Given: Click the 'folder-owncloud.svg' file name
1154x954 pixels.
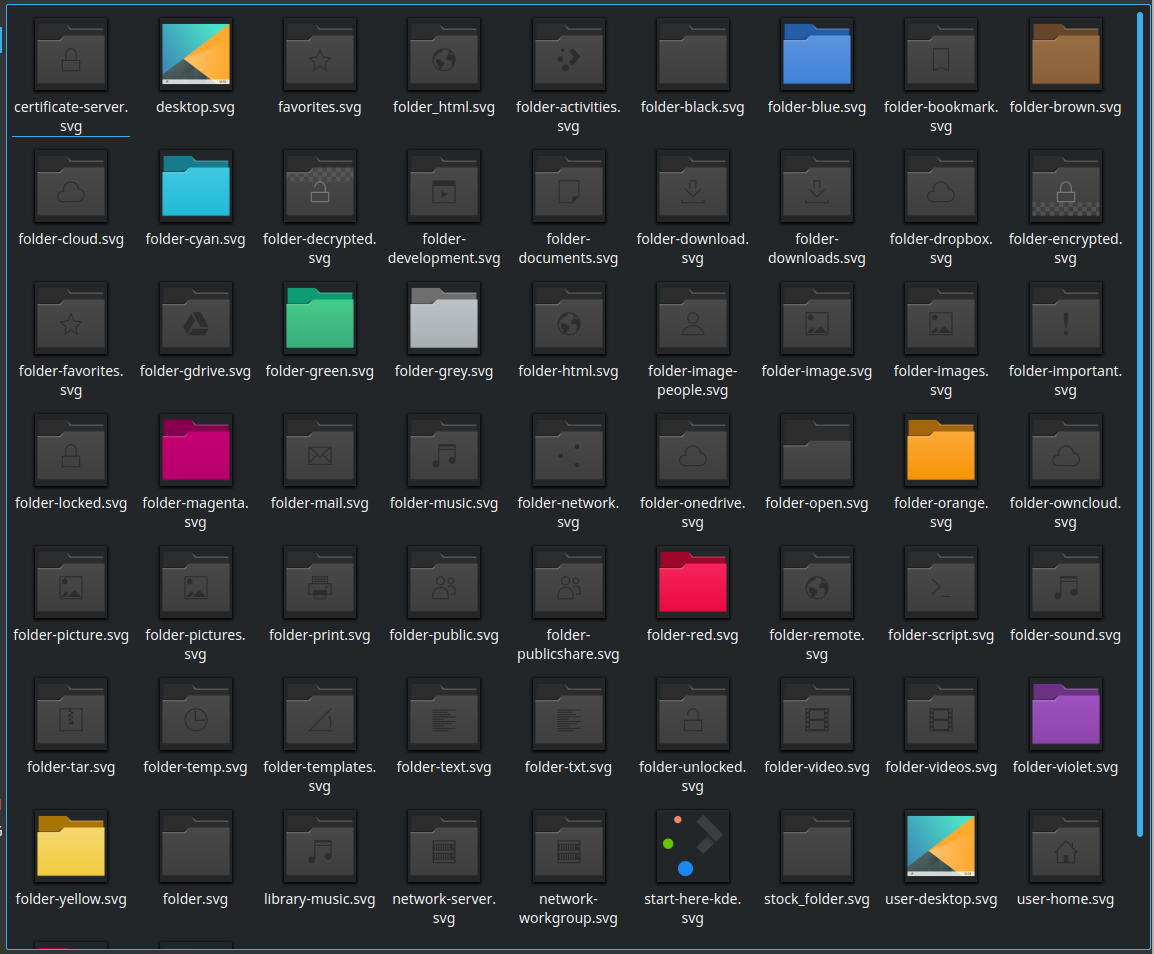Looking at the screenshot, I should (1066, 512).
